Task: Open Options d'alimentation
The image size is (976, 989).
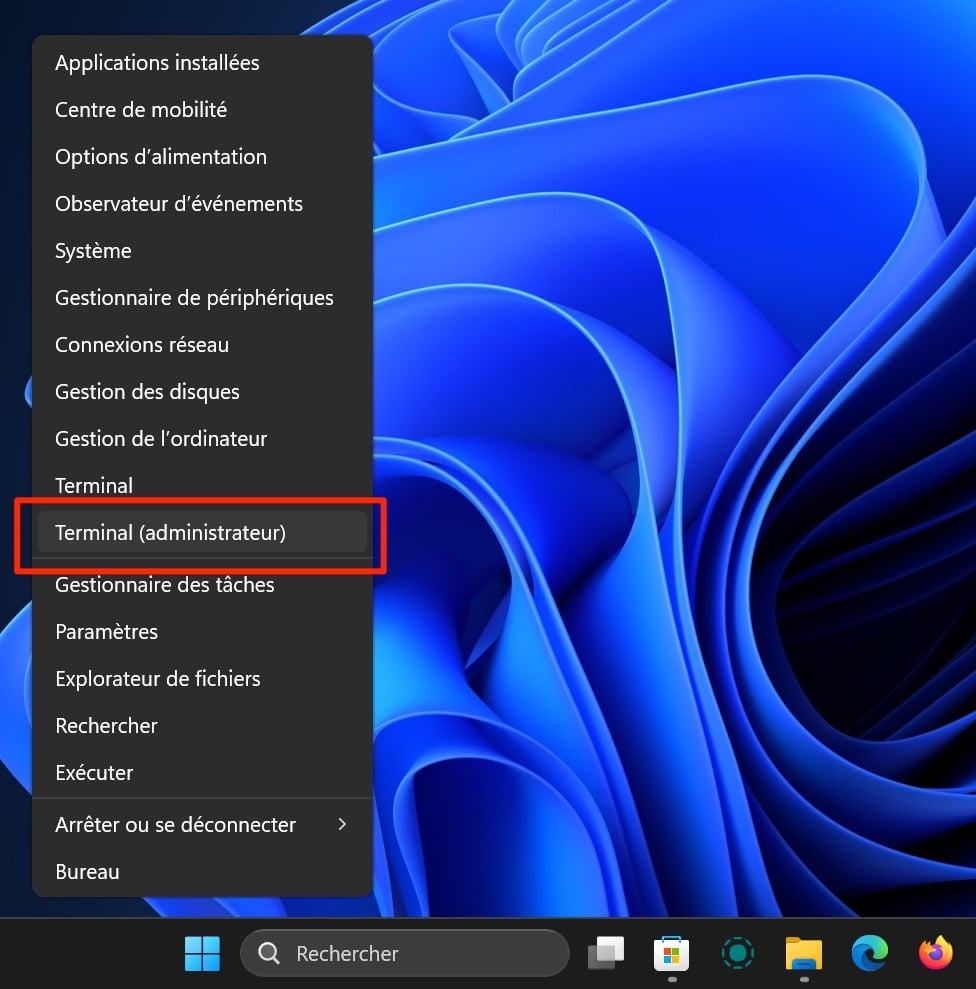Action: 202,156
